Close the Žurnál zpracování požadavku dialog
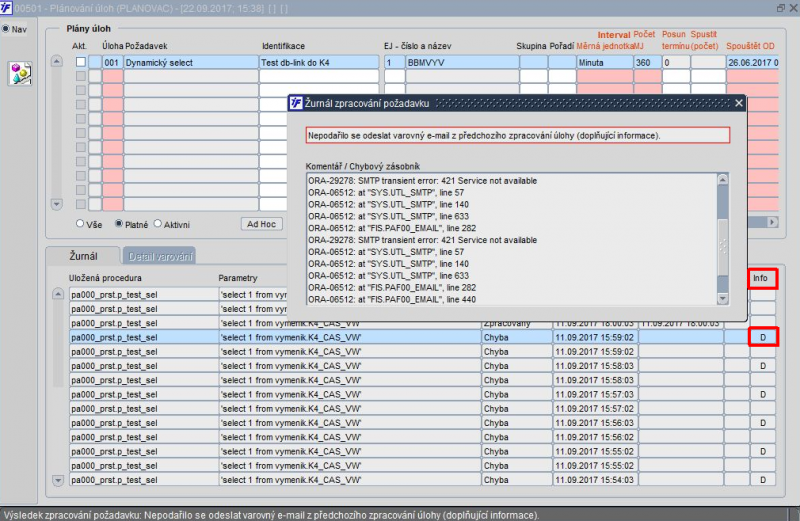 (738, 103)
